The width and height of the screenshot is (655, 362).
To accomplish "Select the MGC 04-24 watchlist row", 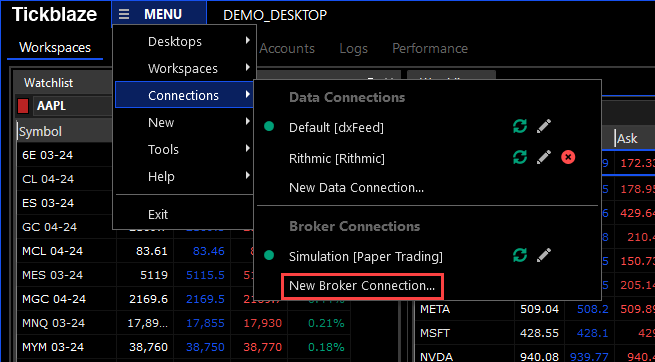I will tap(53, 299).
